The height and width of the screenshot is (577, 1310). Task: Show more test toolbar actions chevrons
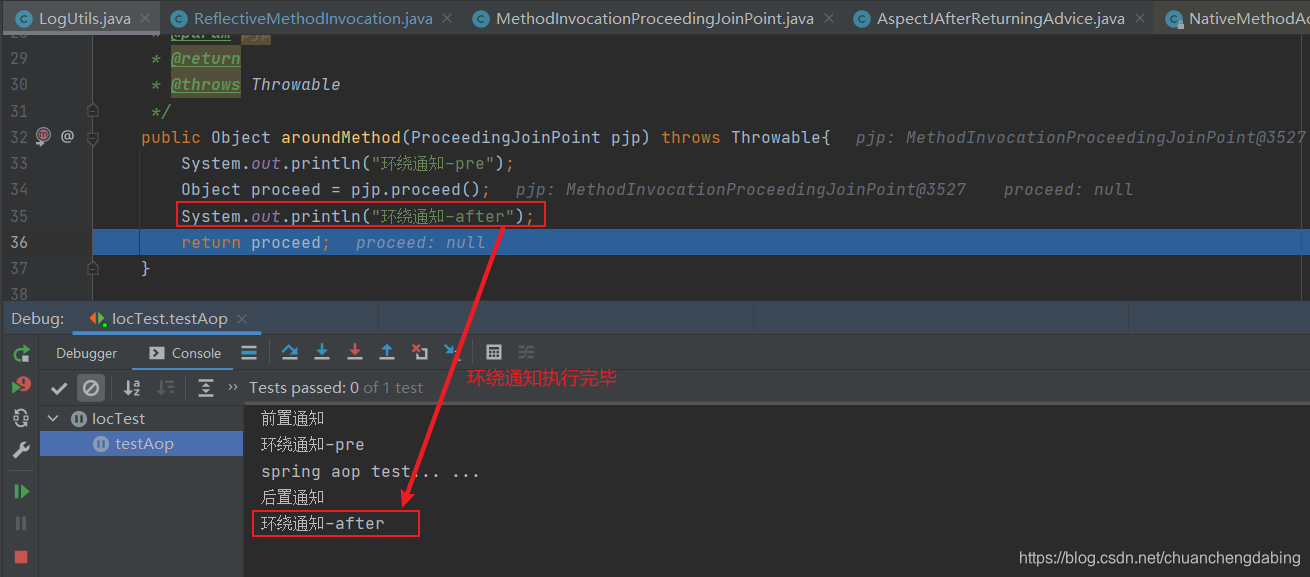tap(233, 387)
